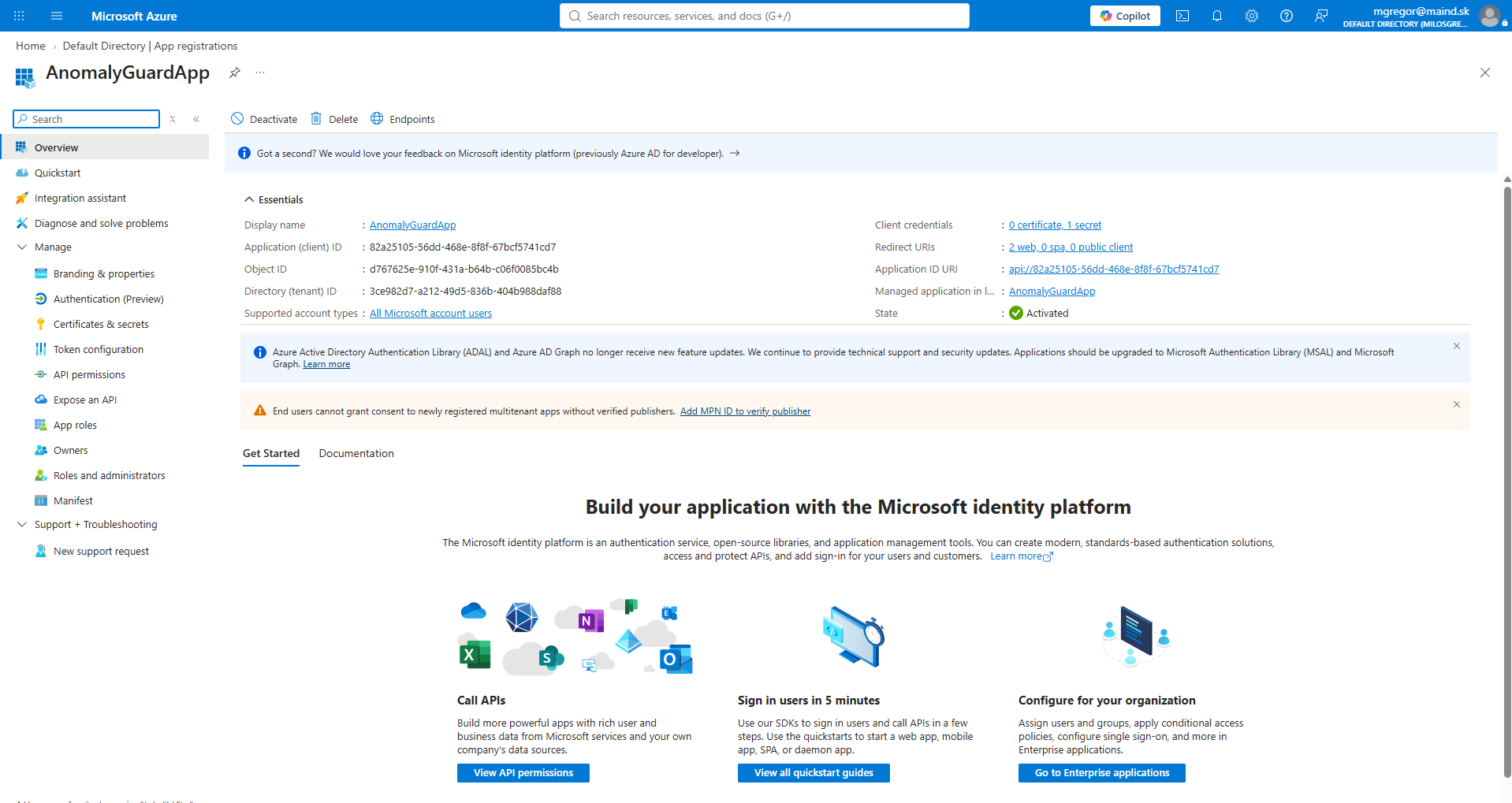Open the portal hamburger menu
This screenshot has height=803, width=1512.
pyautogui.click(x=57, y=16)
